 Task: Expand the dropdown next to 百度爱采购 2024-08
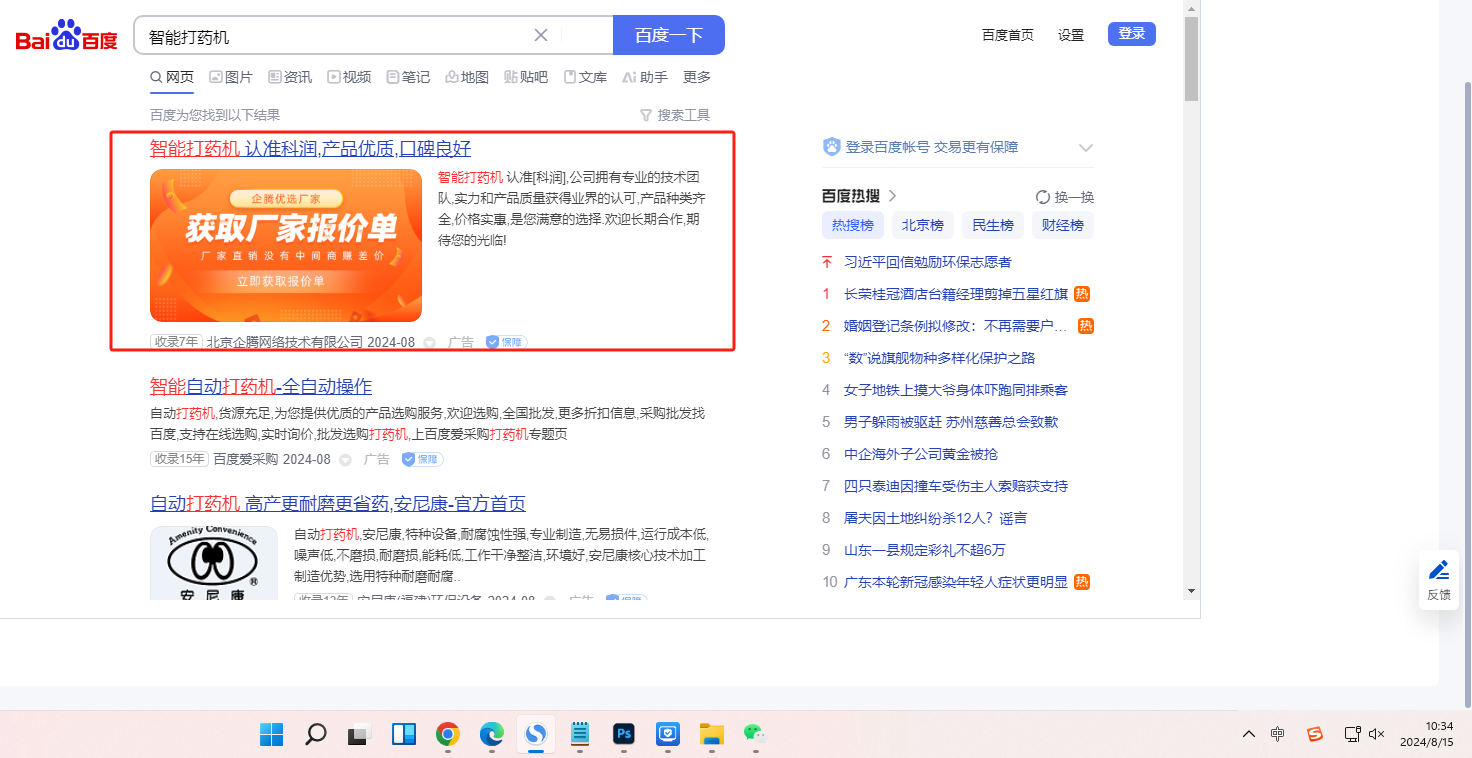point(346,460)
